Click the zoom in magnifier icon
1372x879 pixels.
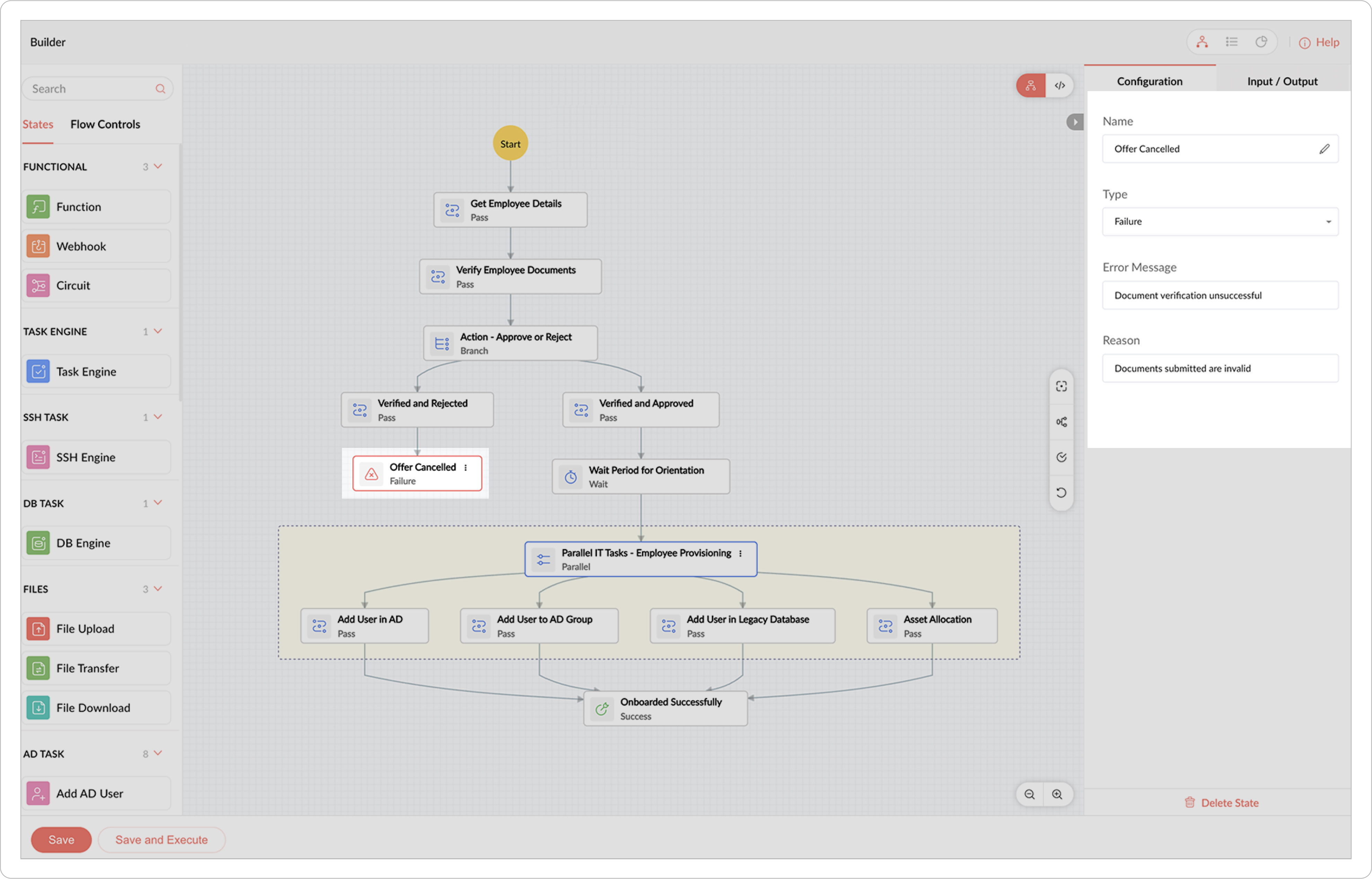(x=1057, y=794)
